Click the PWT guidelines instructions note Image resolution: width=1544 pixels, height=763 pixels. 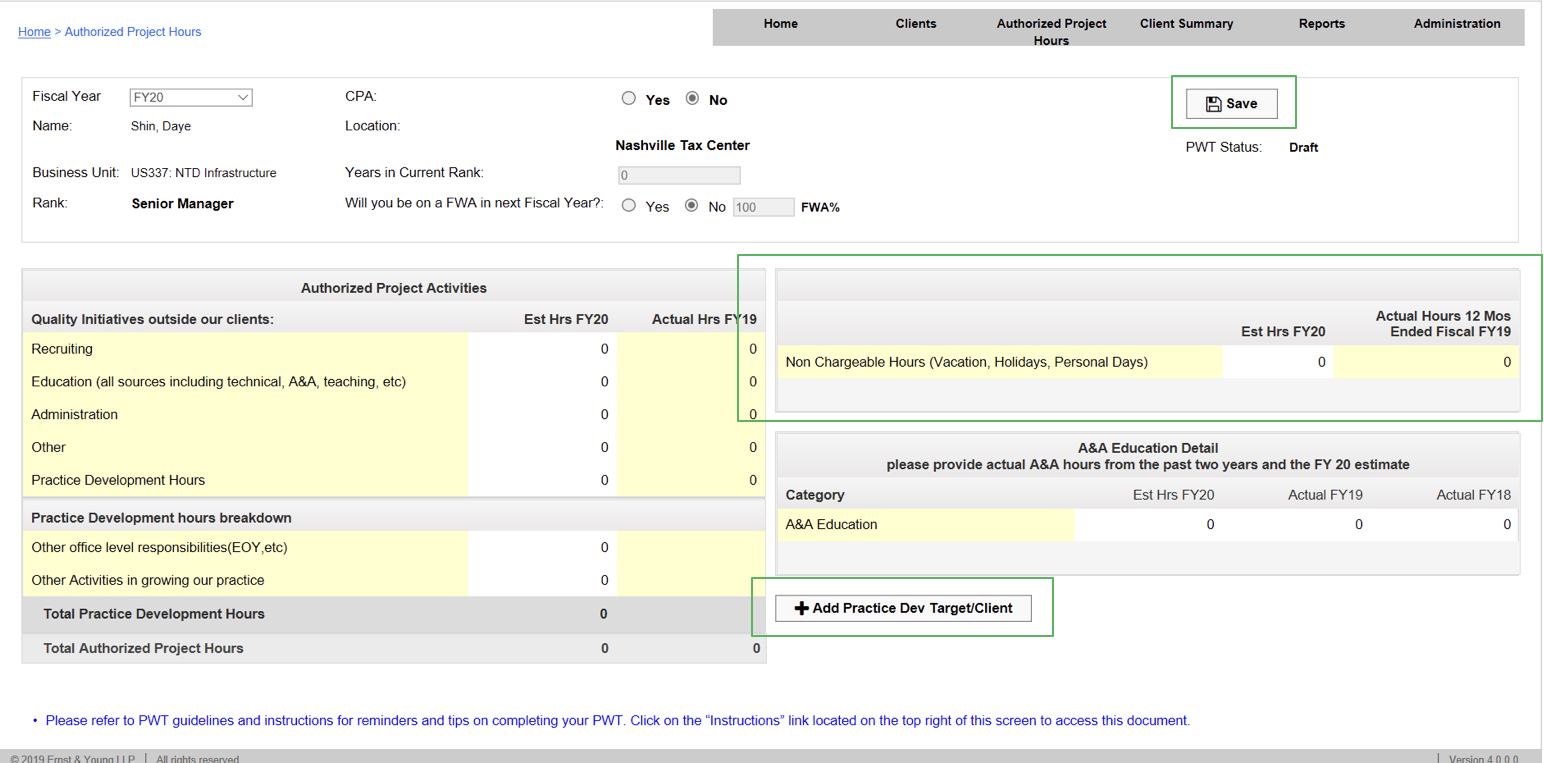(x=618, y=720)
